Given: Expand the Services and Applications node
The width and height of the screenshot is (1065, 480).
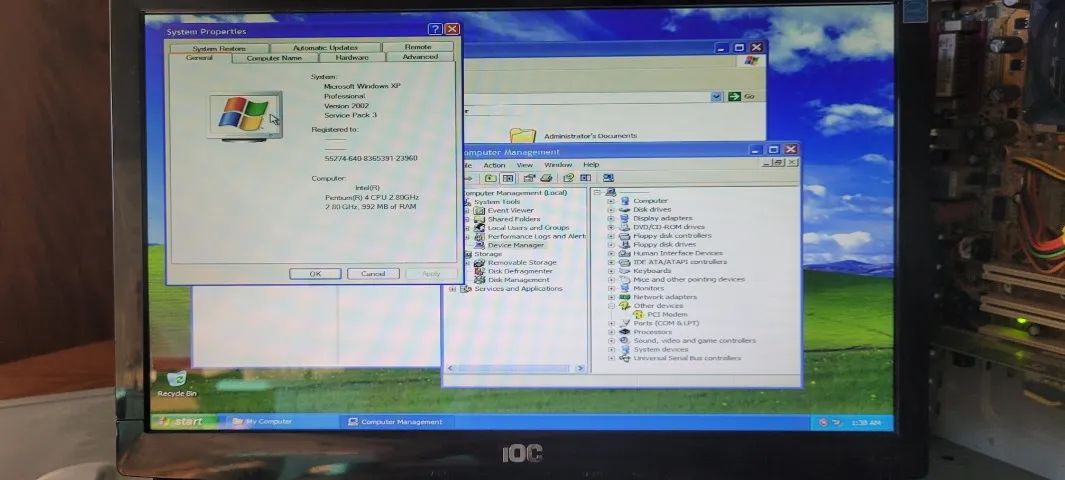Looking at the screenshot, I should pyautogui.click(x=453, y=289).
